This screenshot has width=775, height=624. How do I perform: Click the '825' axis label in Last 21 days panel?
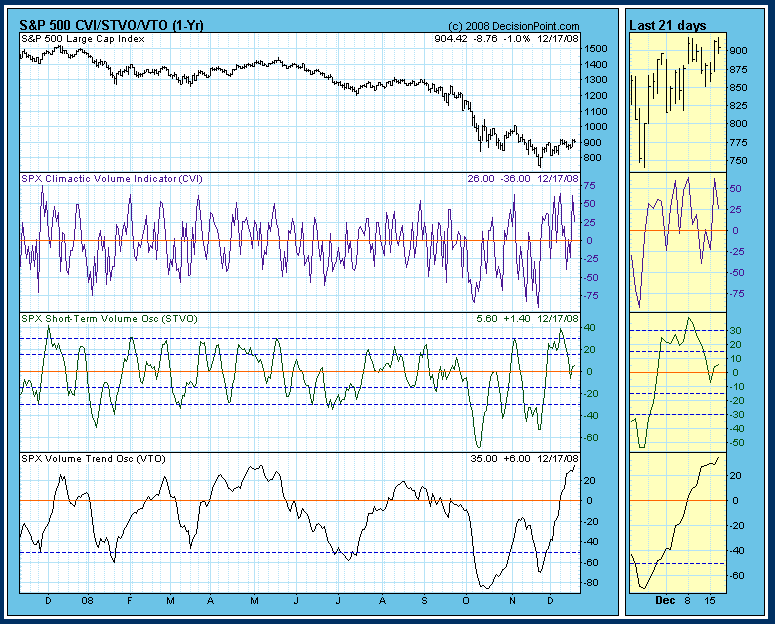click(x=739, y=106)
